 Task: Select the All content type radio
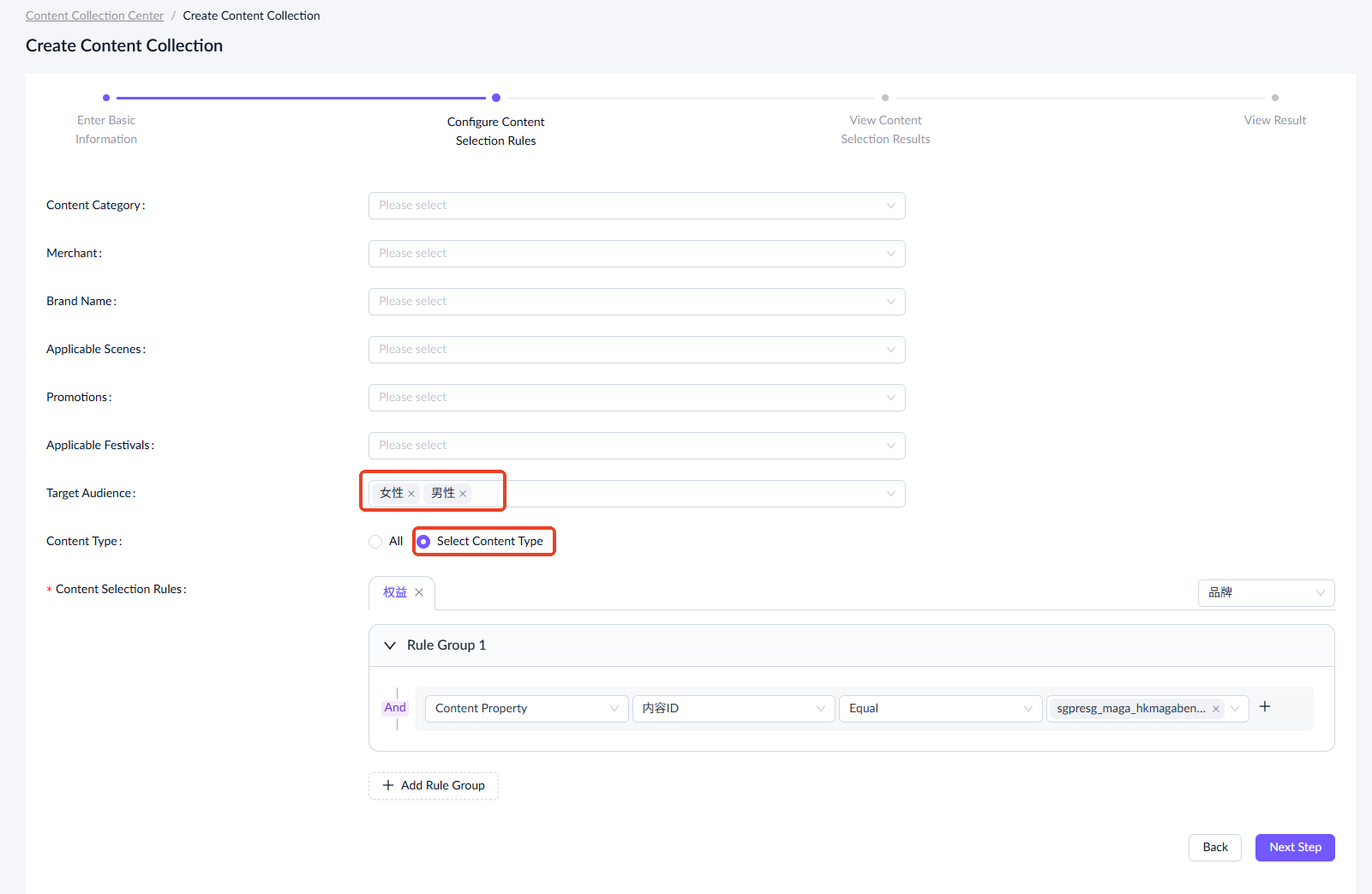(x=375, y=542)
